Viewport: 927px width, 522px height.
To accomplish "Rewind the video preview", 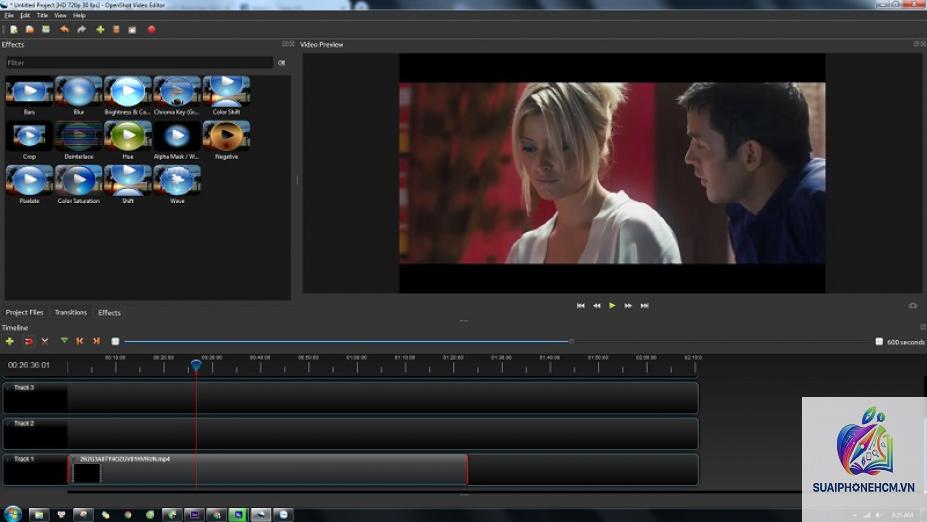I will (x=597, y=306).
